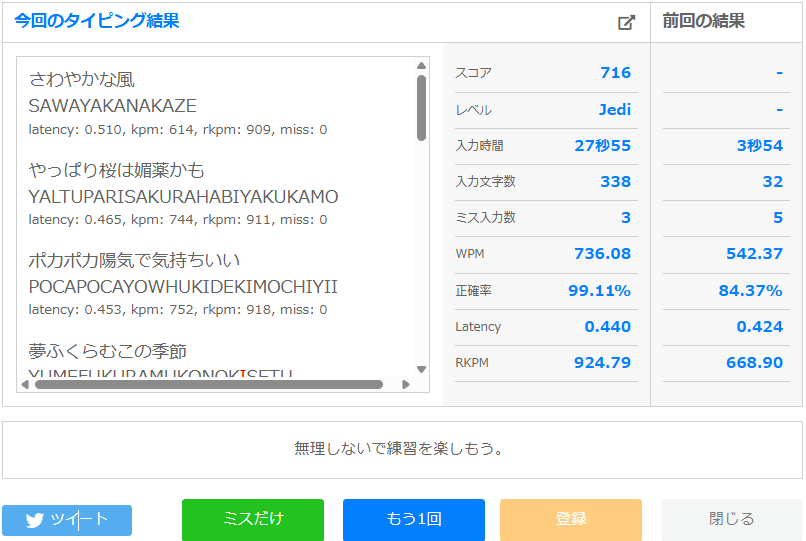This screenshot has height=541, width=806.
Task: Click the 閉じる close button
Action: pyautogui.click(x=731, y=520)
